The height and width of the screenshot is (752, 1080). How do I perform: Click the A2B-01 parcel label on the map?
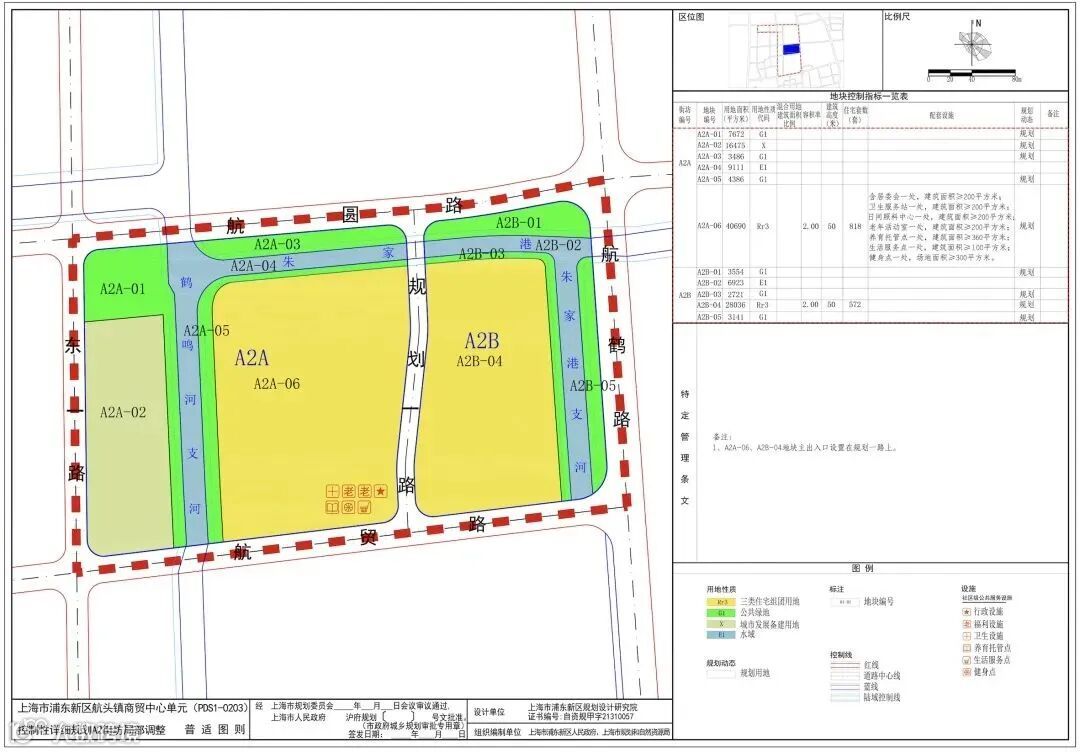pyautogui.click(x=519, y=222)
